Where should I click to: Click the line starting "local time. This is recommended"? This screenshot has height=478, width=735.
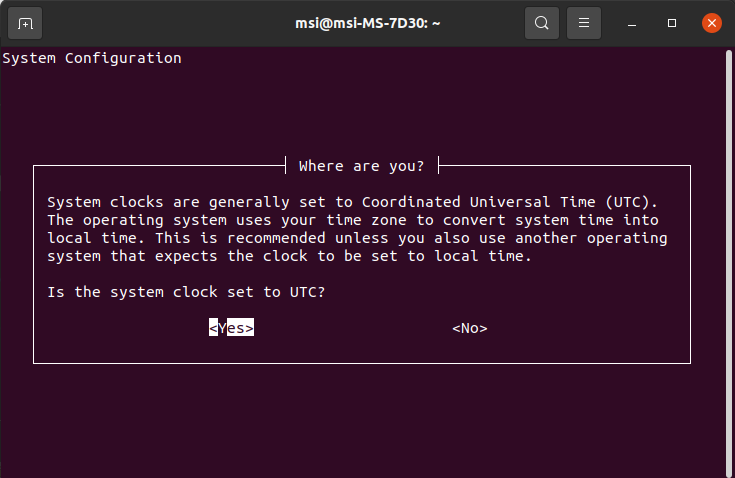[x=357, y=238]
